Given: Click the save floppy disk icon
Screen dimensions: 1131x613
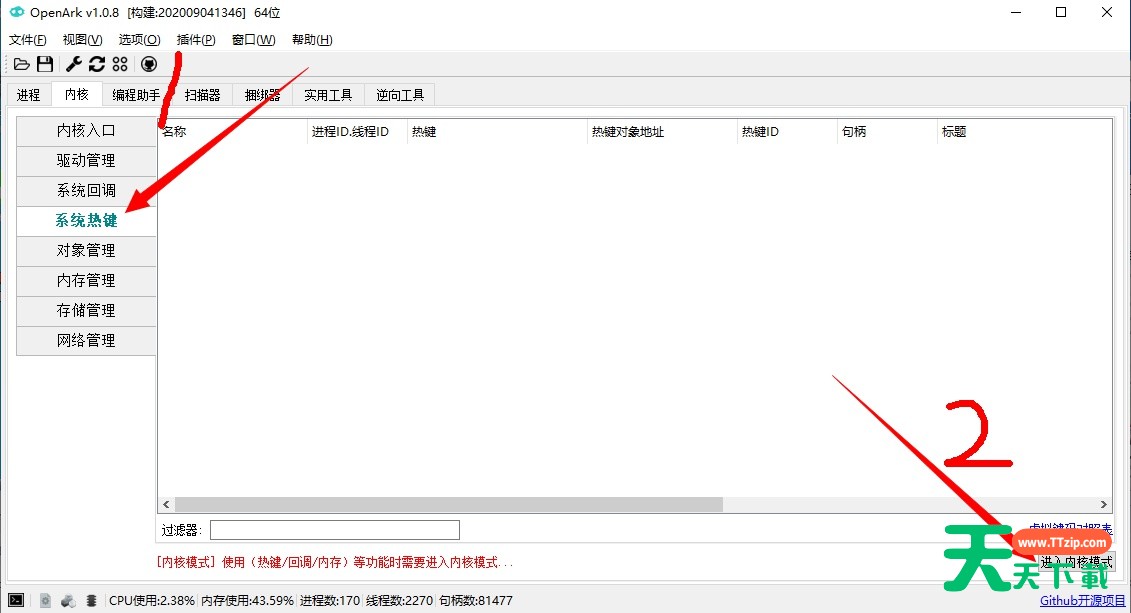Looking at the screenshot, I should tap(45, 64).
